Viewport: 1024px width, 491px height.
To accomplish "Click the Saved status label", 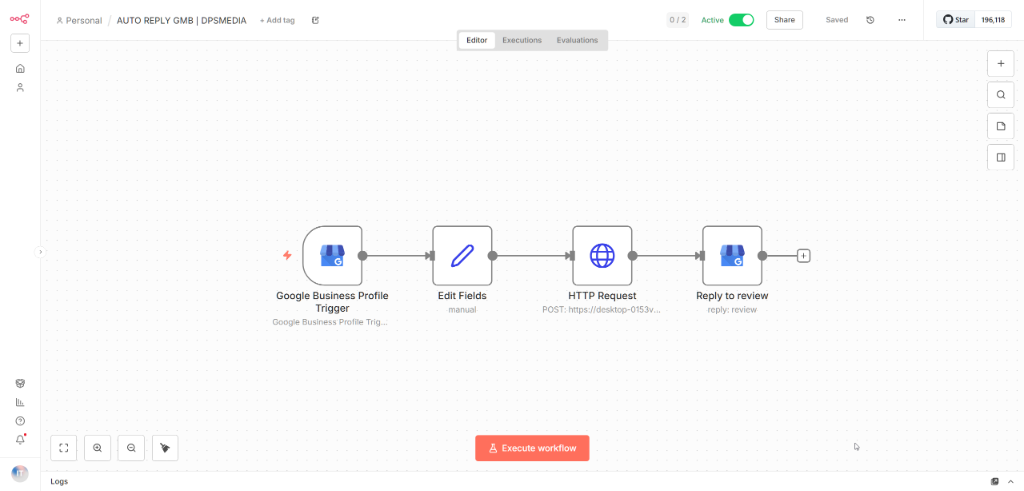I will [837, 20].
